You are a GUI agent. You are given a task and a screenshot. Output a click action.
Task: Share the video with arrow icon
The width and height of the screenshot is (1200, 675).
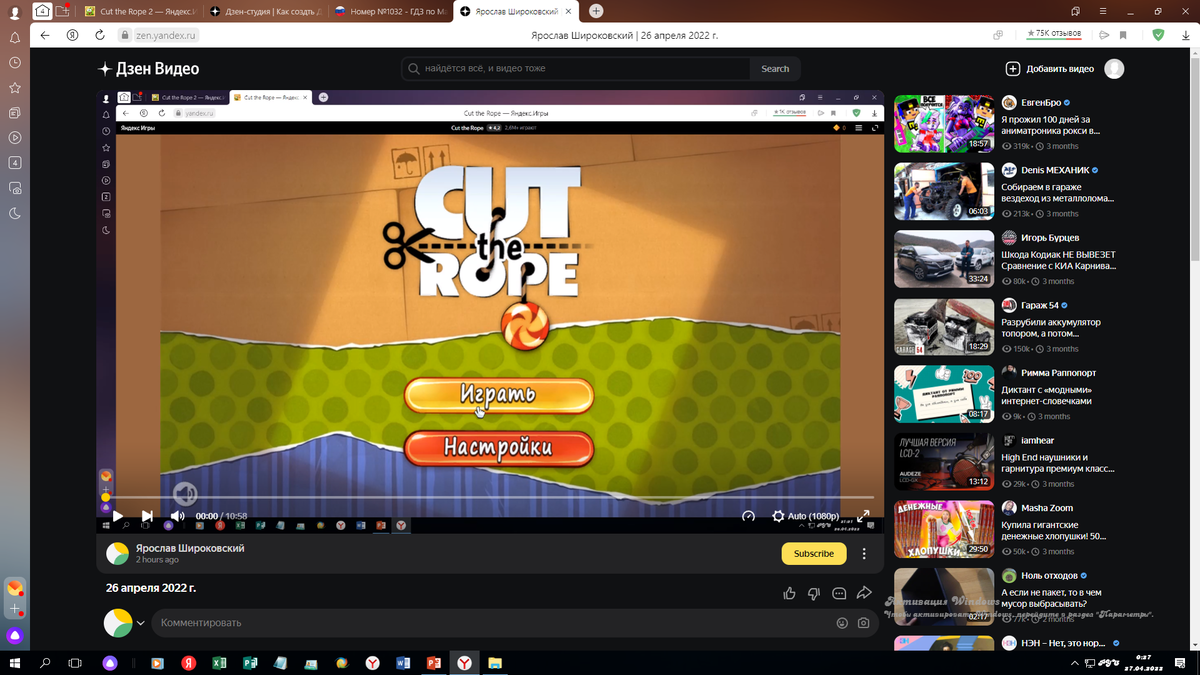coord(864,593)
